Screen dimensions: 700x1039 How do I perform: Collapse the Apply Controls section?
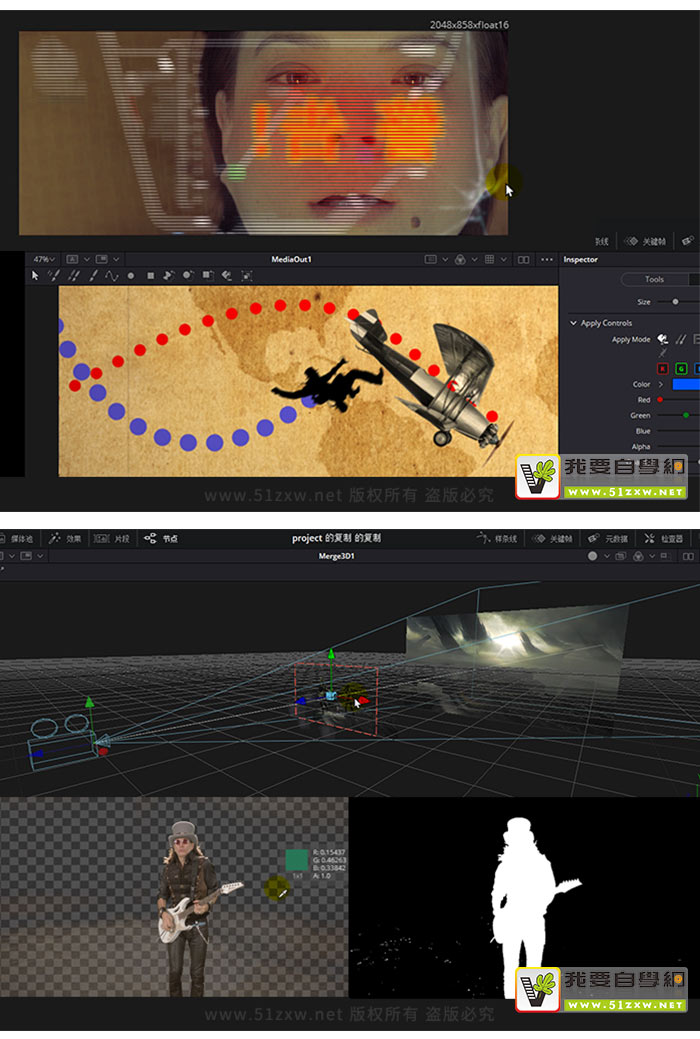573,323
